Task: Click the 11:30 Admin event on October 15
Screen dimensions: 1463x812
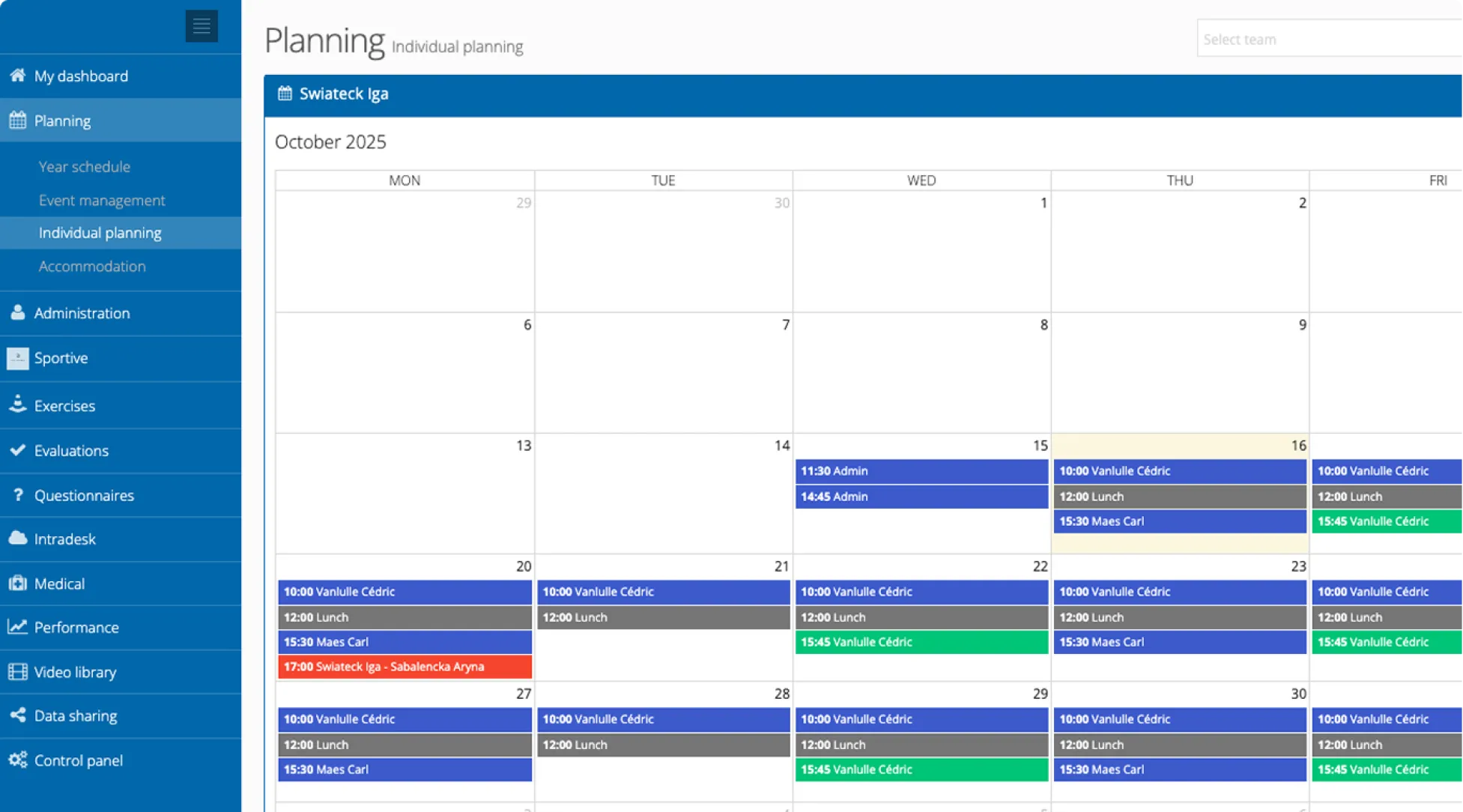Action: coord(921,470)
